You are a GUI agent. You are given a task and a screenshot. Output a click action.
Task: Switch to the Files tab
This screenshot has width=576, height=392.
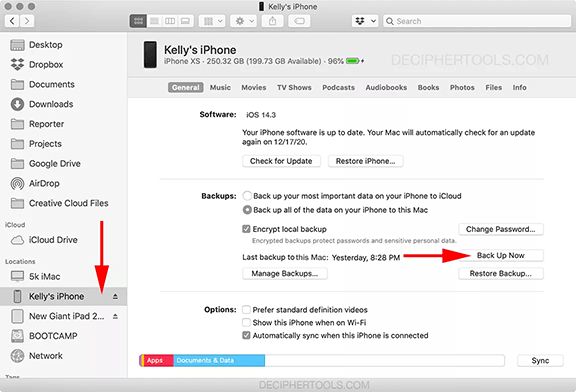tap(493, 87)
